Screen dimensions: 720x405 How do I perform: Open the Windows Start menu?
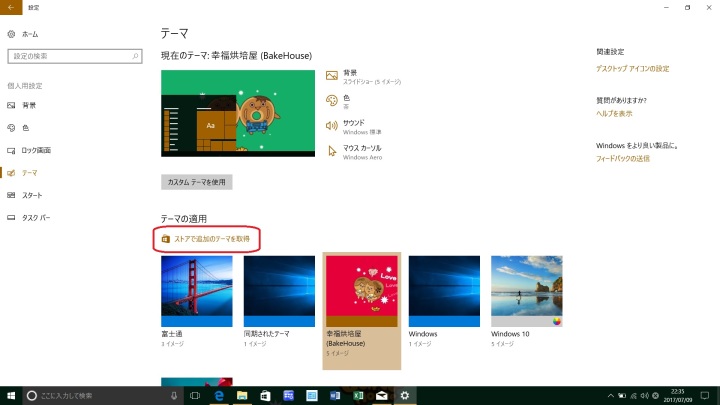11,395
